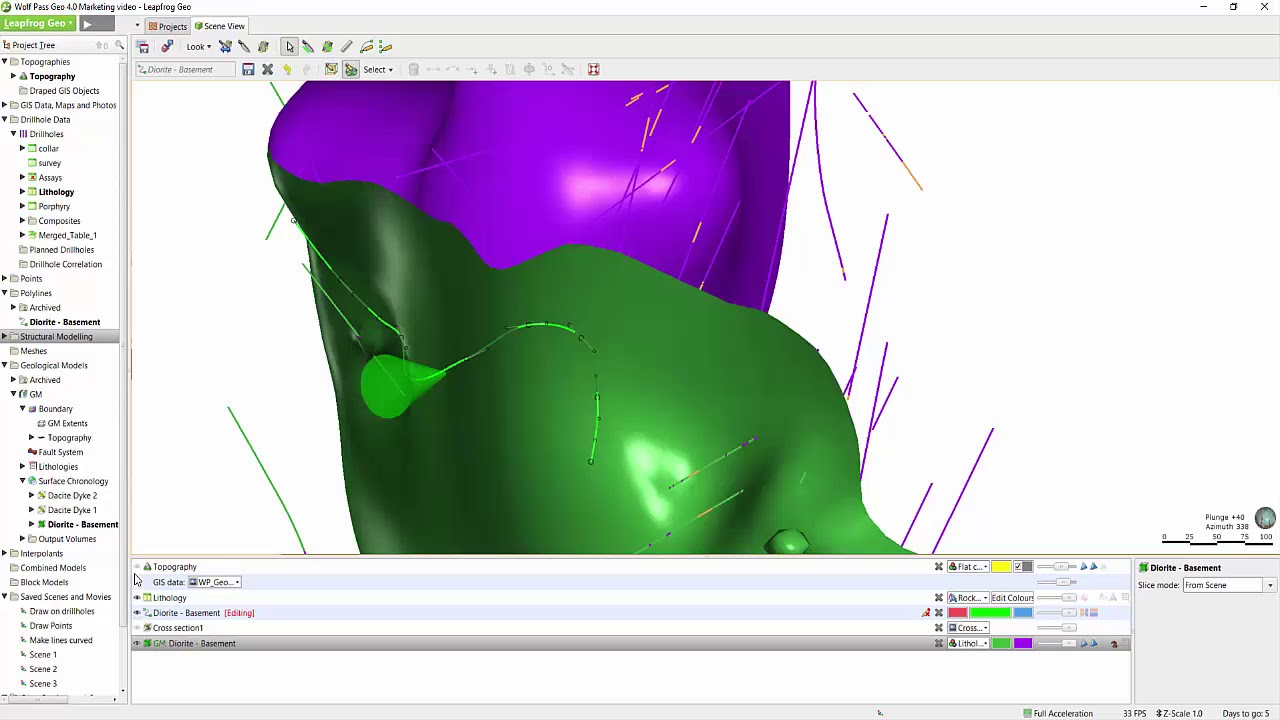Click the ruler measurement tool
The height and width of the screenshot is (720, 1280).
(346, 47)
